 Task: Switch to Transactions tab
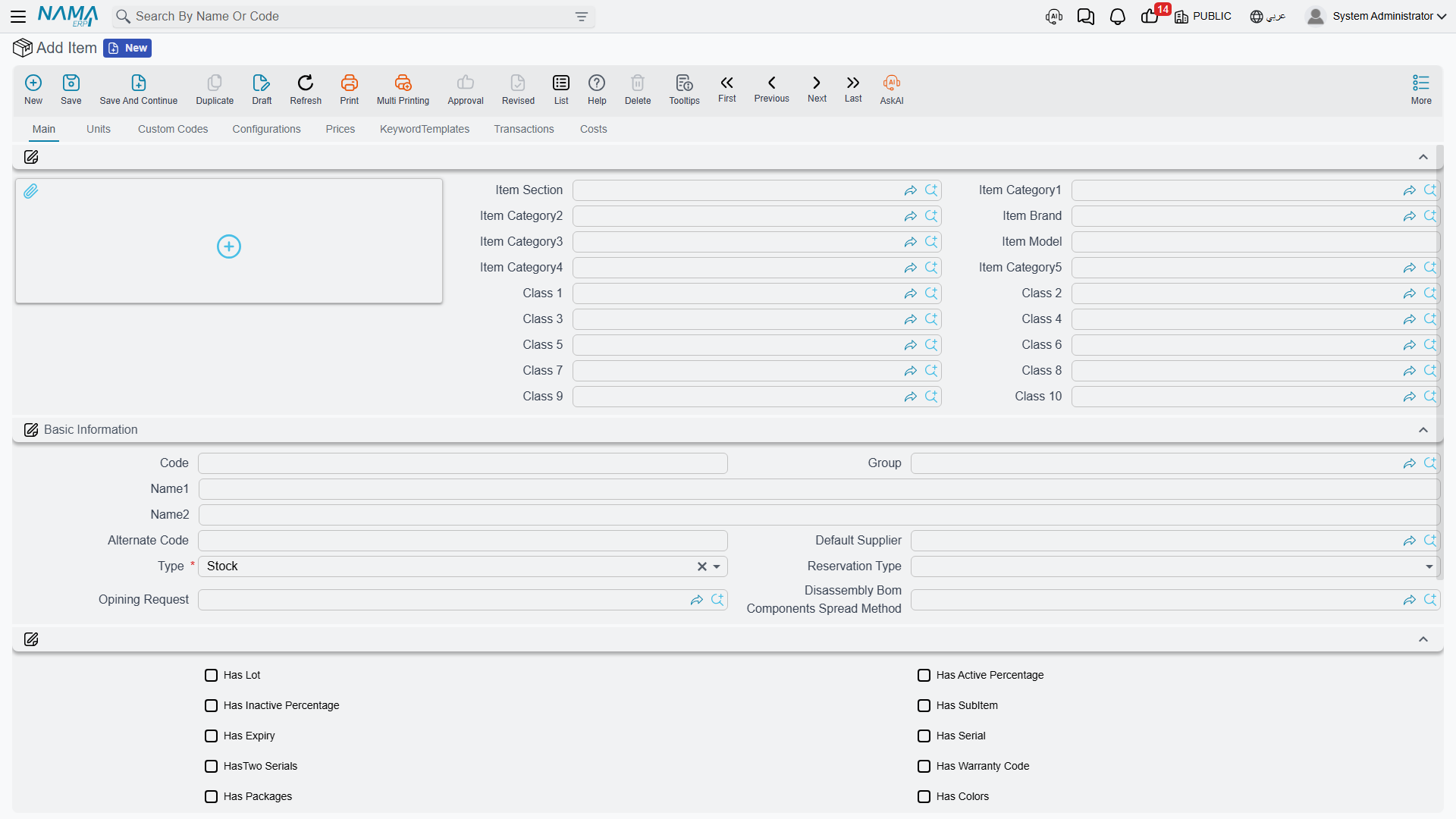524,129
